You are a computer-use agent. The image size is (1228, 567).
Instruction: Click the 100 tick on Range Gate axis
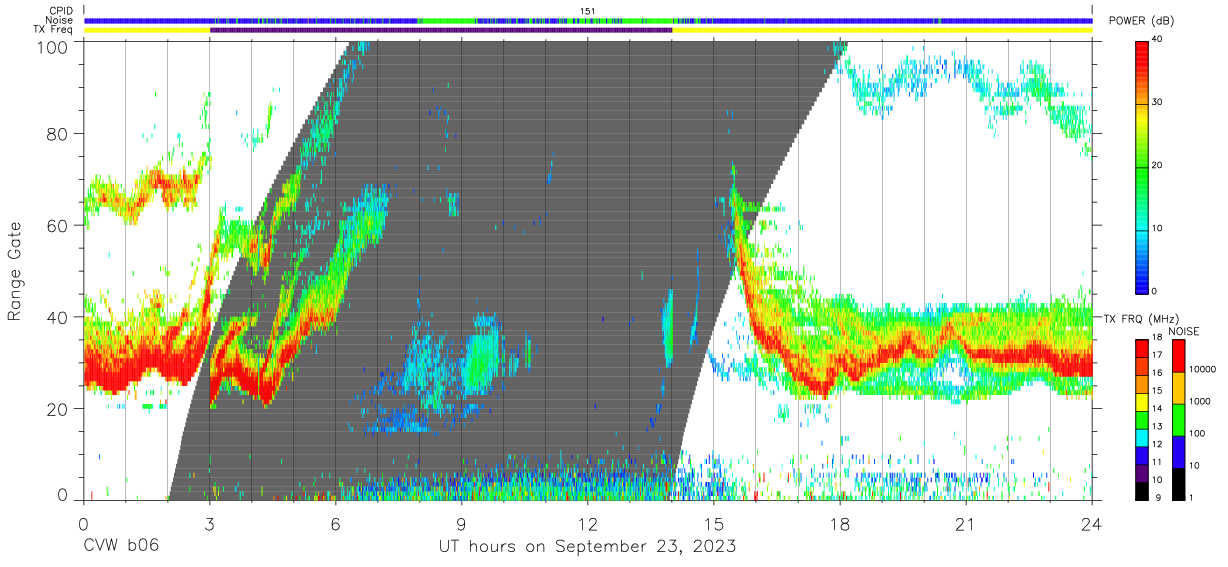pyautogui.click(x=53, y=46)
